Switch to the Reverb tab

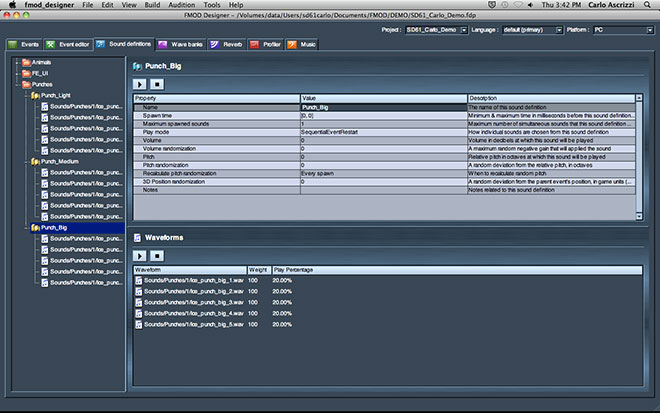(x=227, y=45)
